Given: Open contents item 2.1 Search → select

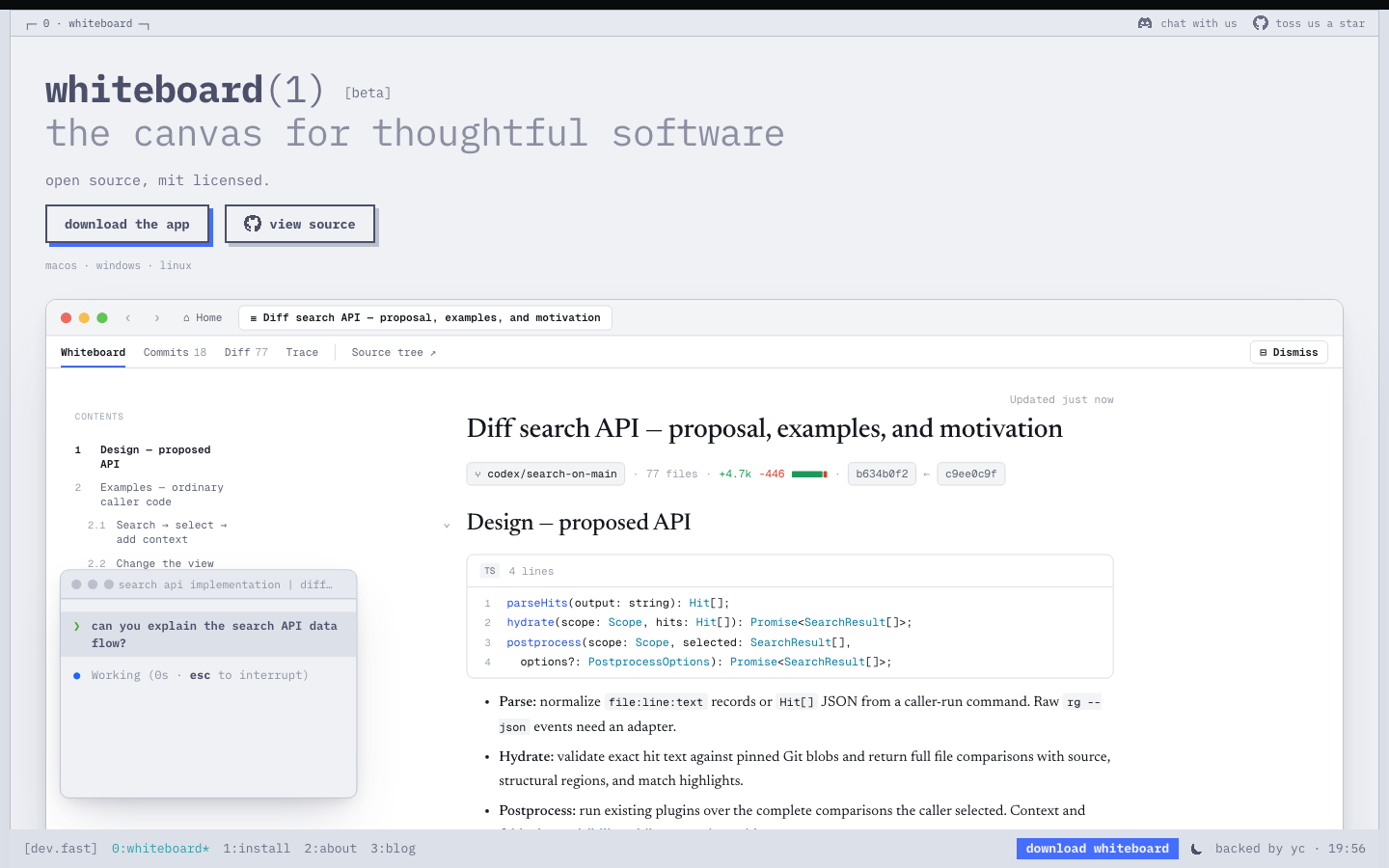Looking at the screenshot, I should pos(172,532).
